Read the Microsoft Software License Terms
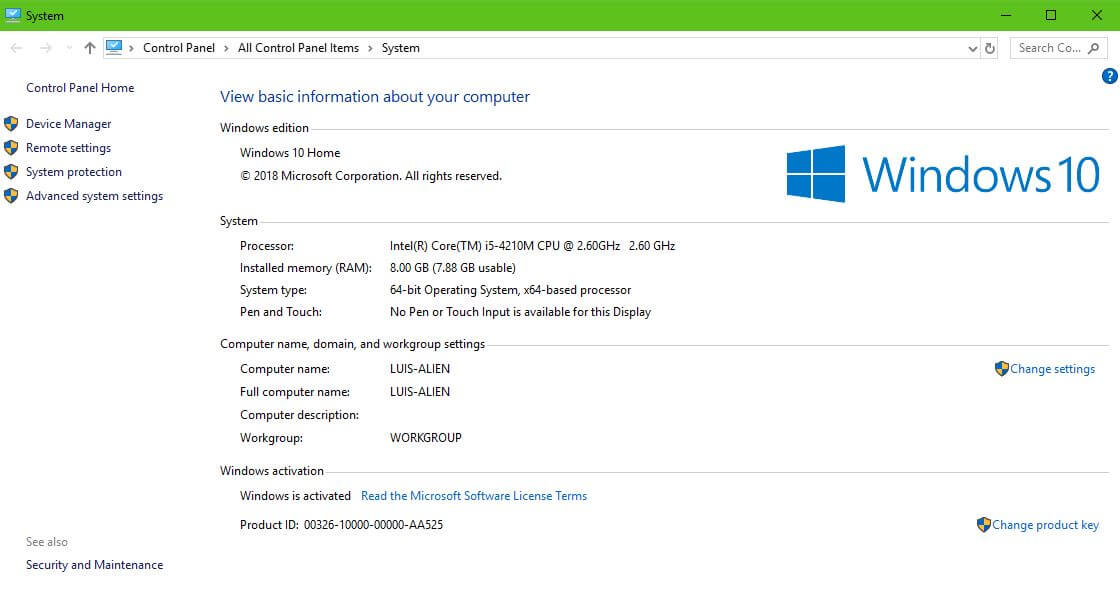1120x592 pixels. 474,496
